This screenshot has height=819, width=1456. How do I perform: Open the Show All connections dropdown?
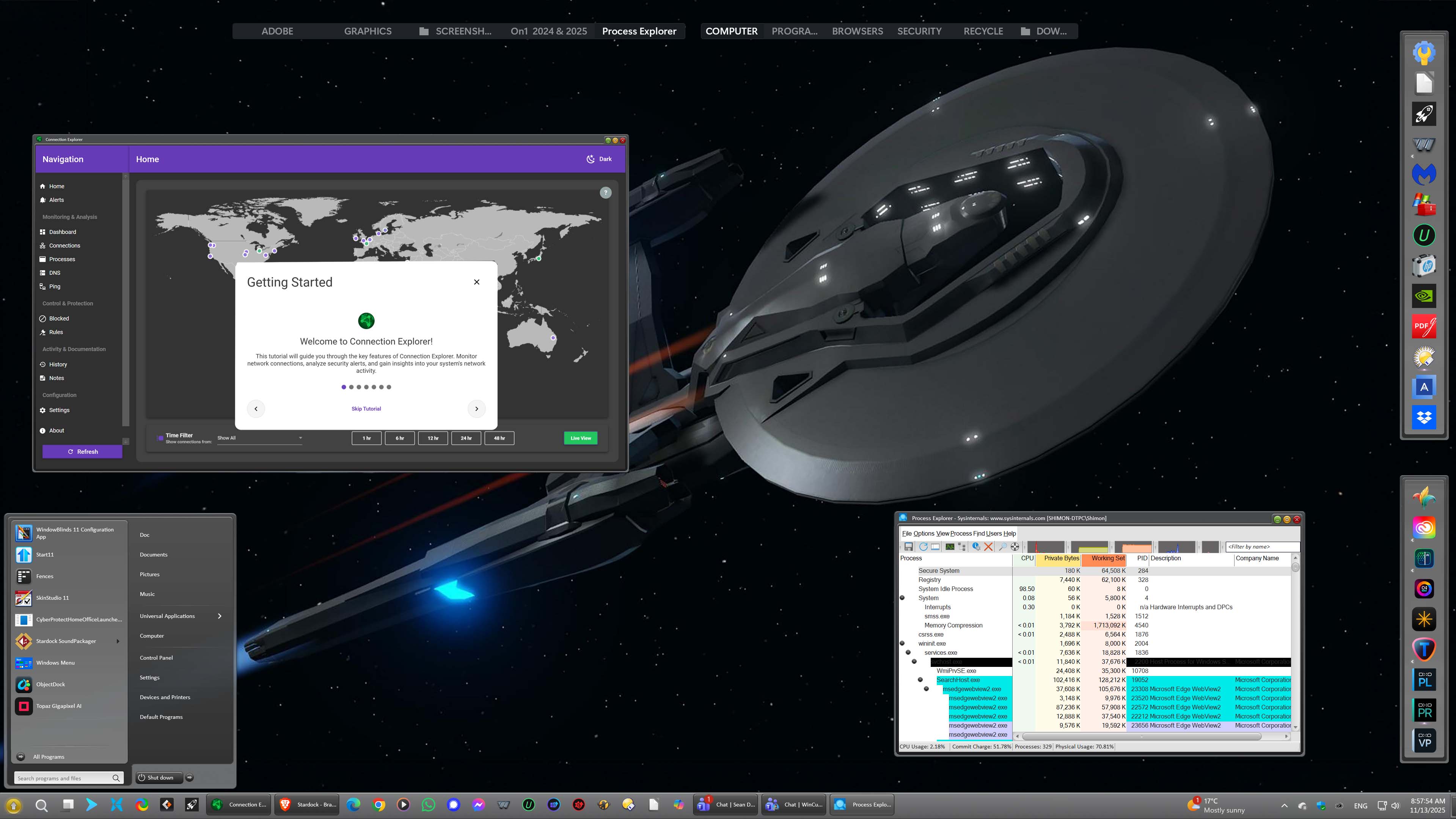[x=259, y=438]
